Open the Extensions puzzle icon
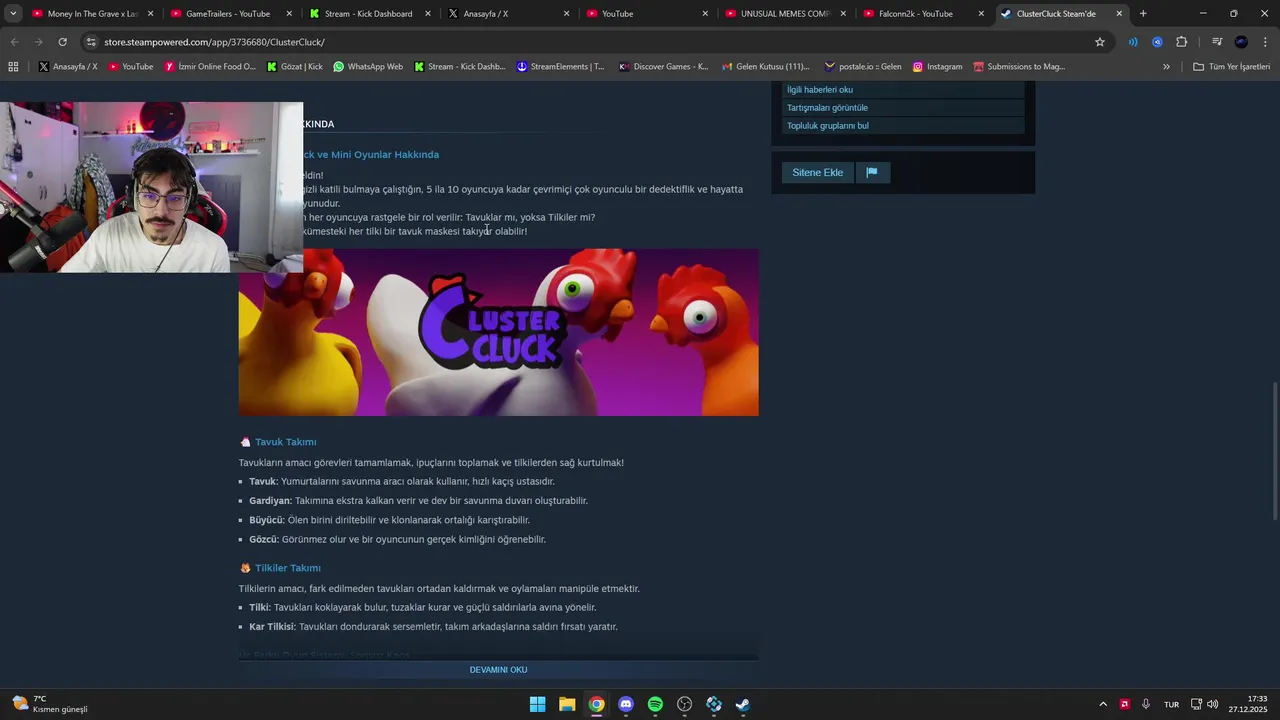 pos(1181,42)
